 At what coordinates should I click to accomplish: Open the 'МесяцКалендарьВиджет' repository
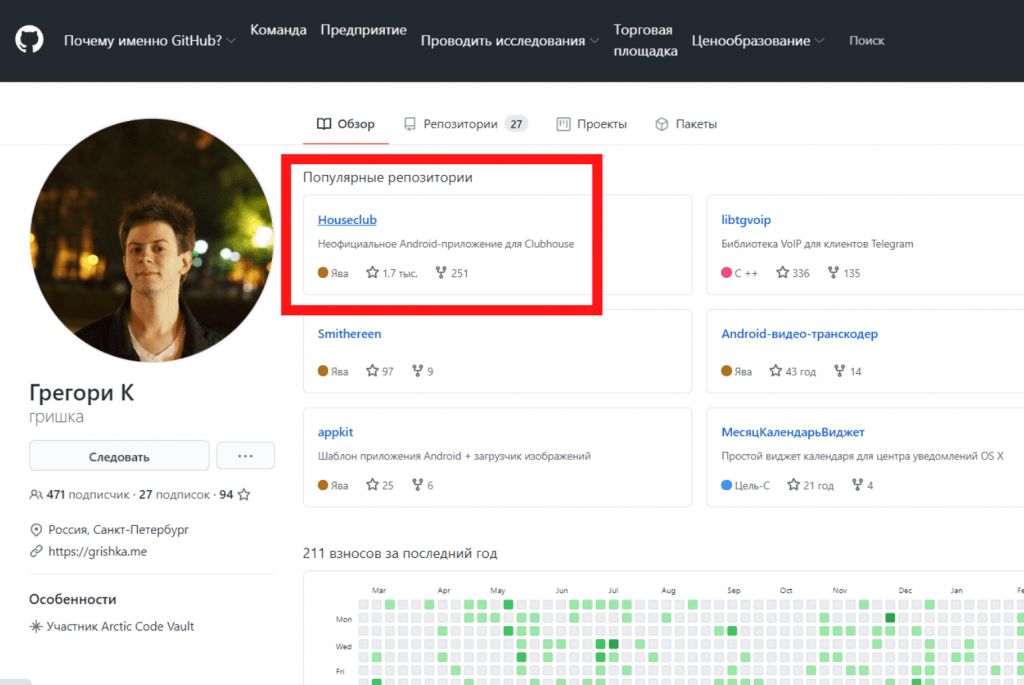(x=793, y=432)
